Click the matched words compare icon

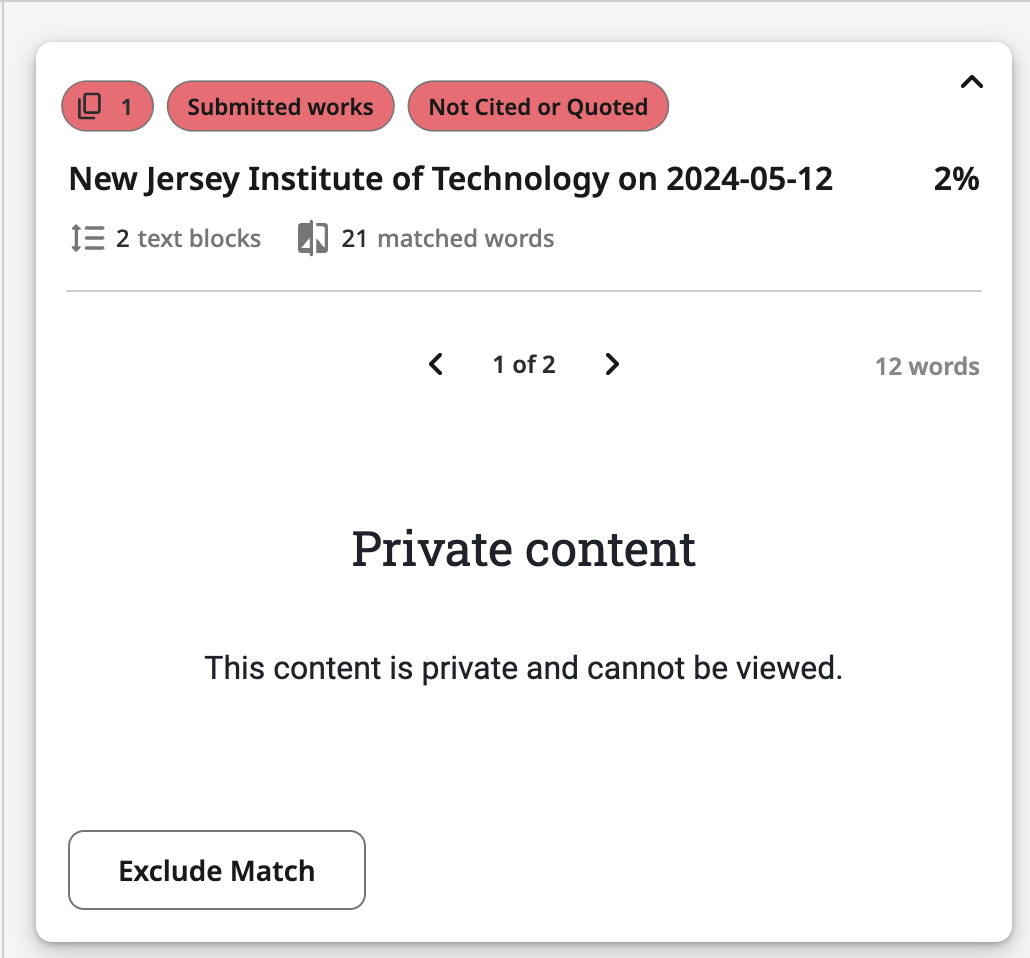click(313, 239)
